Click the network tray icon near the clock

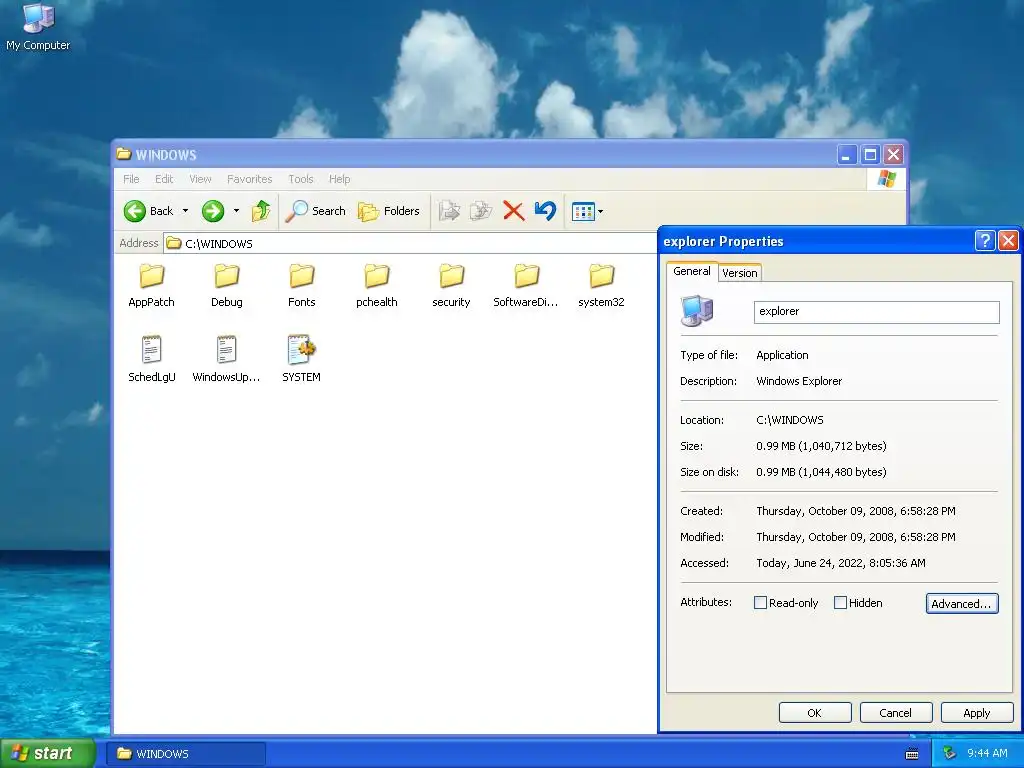click(x=950, y=753)
